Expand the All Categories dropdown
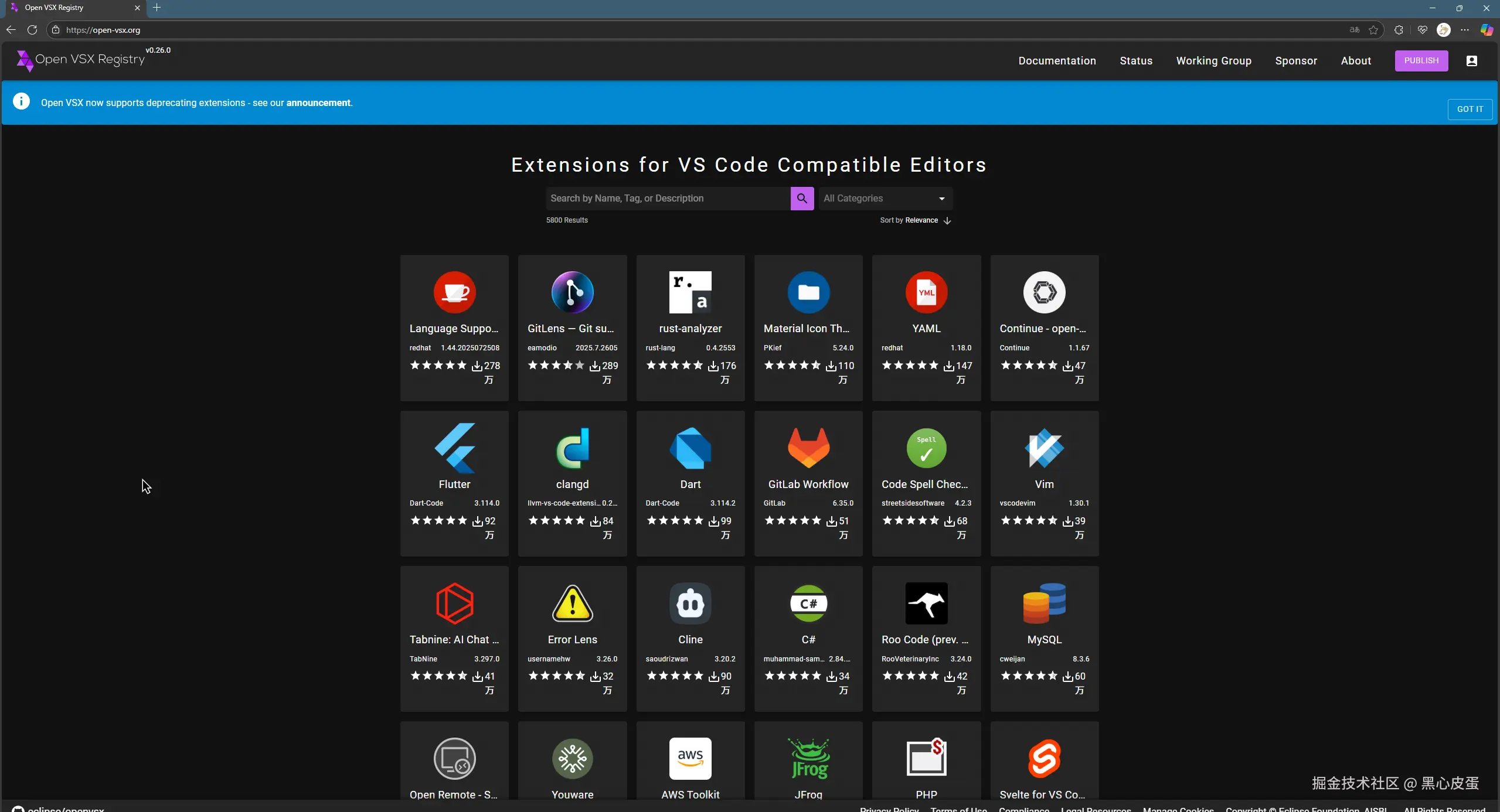The height and width of the screenshot is (812, 1500). coord(885,199)
